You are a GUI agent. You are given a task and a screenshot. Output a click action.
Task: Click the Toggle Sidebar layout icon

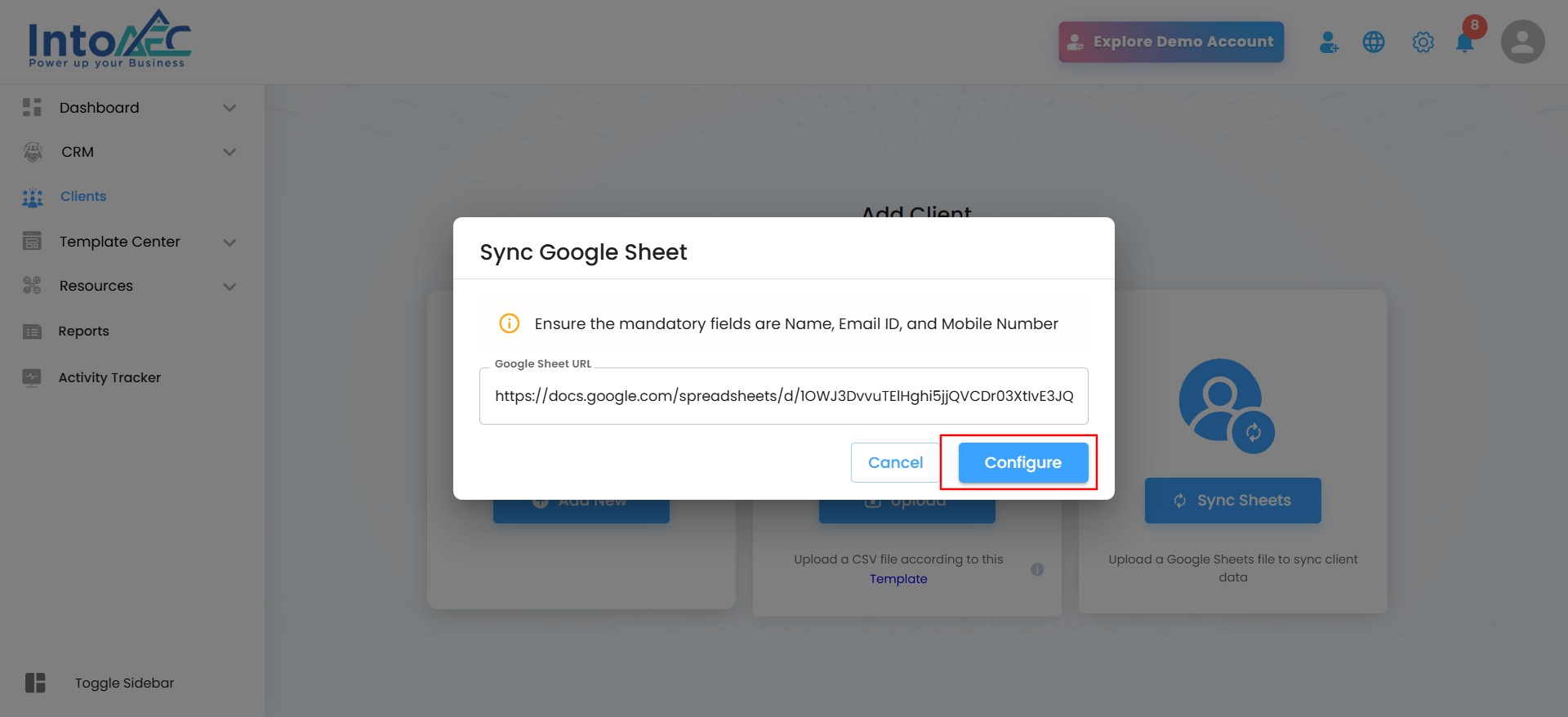tap(35, 683)
